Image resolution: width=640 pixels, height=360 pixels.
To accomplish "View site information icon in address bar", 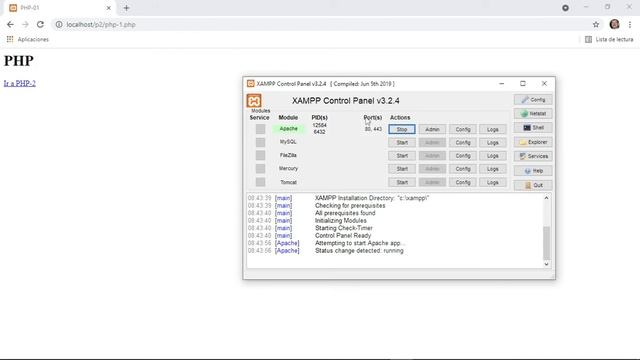I will pyautogui.click(x=59, y=24).
